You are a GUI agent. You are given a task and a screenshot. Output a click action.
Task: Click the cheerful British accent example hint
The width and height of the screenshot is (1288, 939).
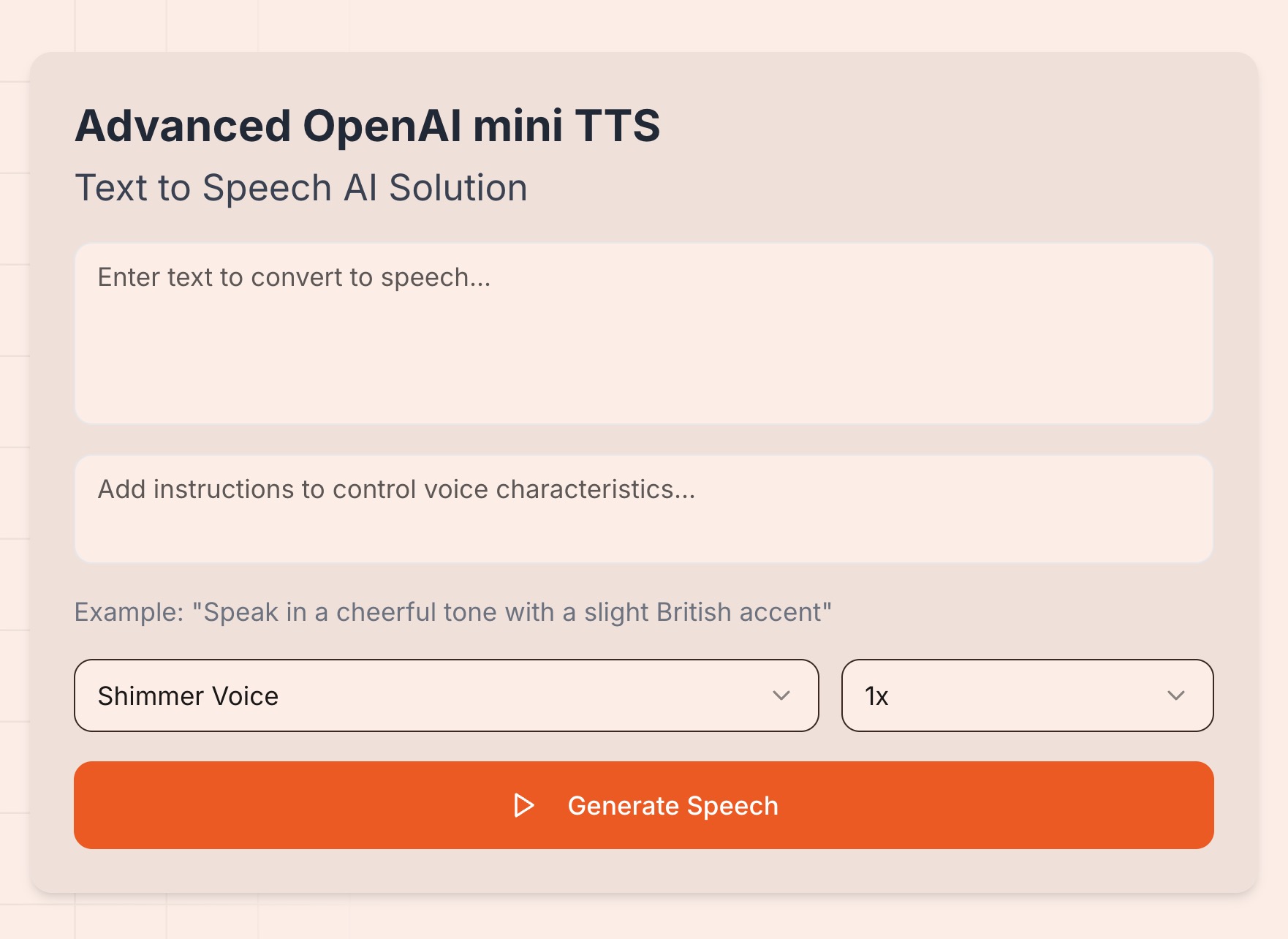click(x=453, y=612)
